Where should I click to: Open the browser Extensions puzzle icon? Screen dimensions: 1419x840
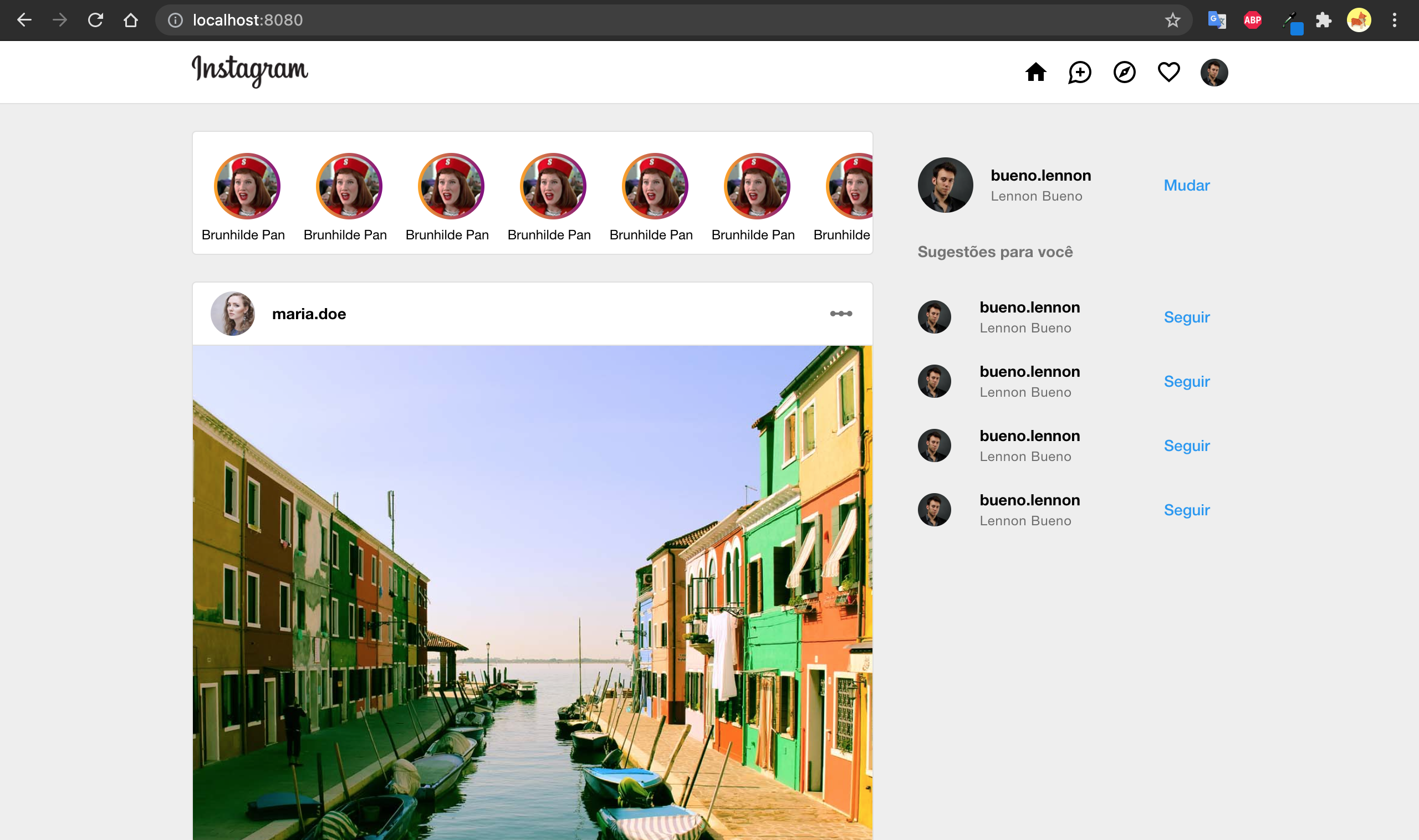pos(1323,21)
